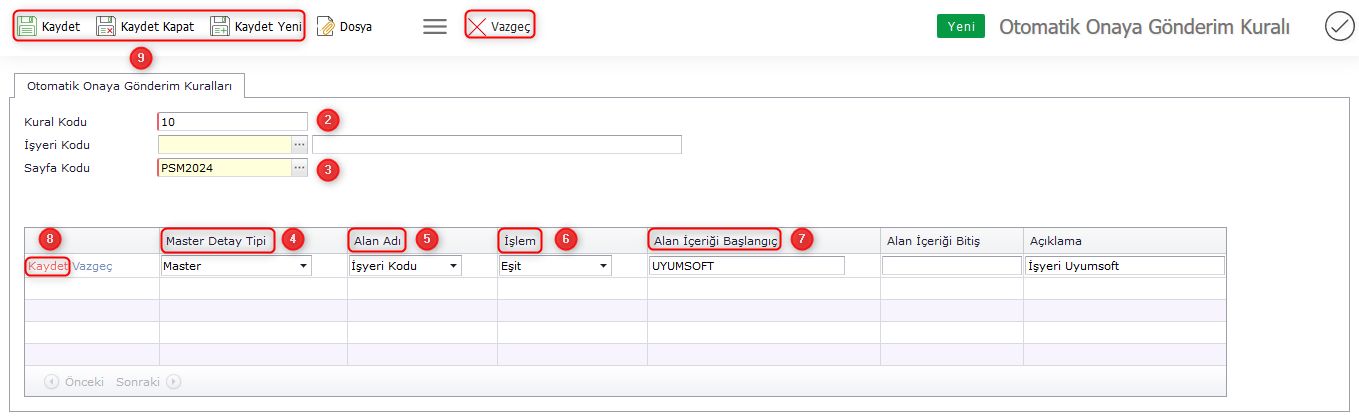Click the Kaydet Kapat toolbar icon

[106, 26]
